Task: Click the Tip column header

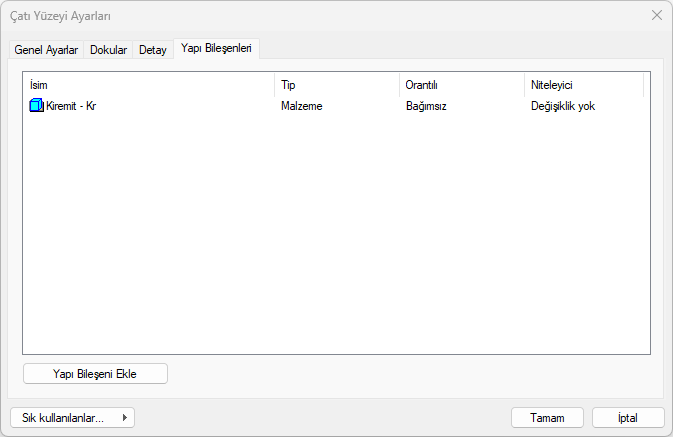Action: coord(336,85)
